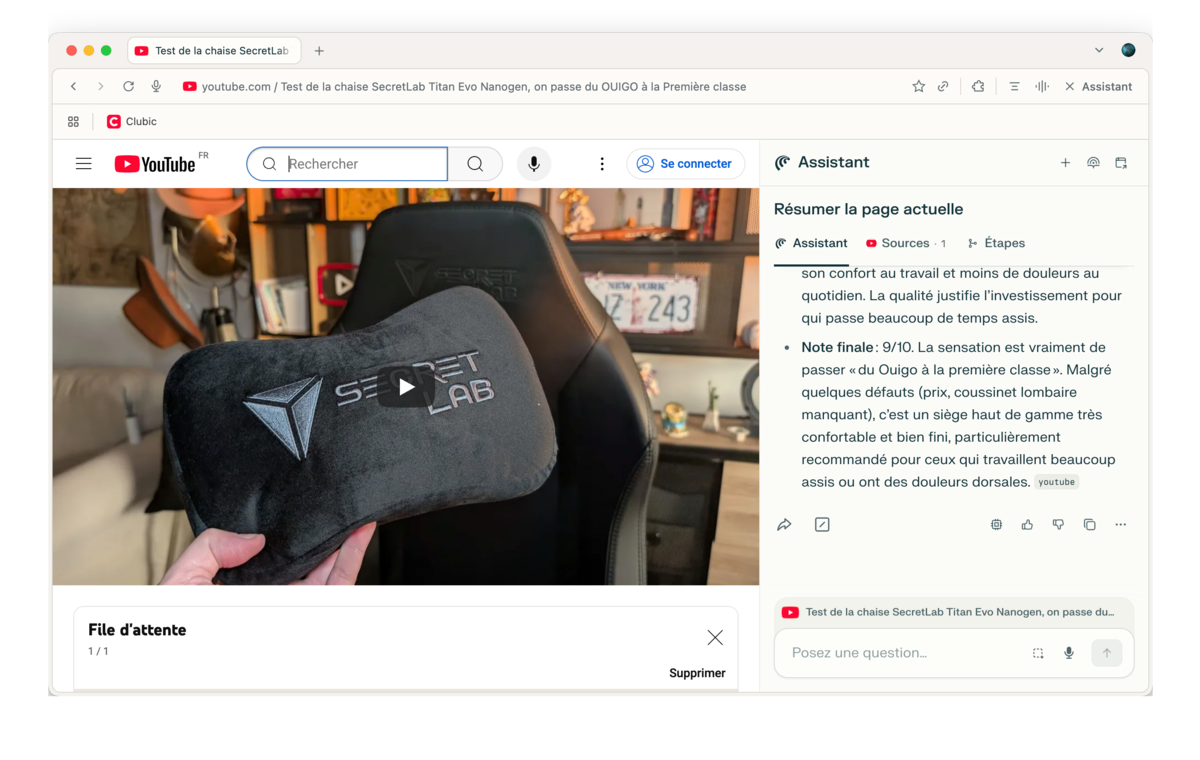Reload the current page

point(128,87)
